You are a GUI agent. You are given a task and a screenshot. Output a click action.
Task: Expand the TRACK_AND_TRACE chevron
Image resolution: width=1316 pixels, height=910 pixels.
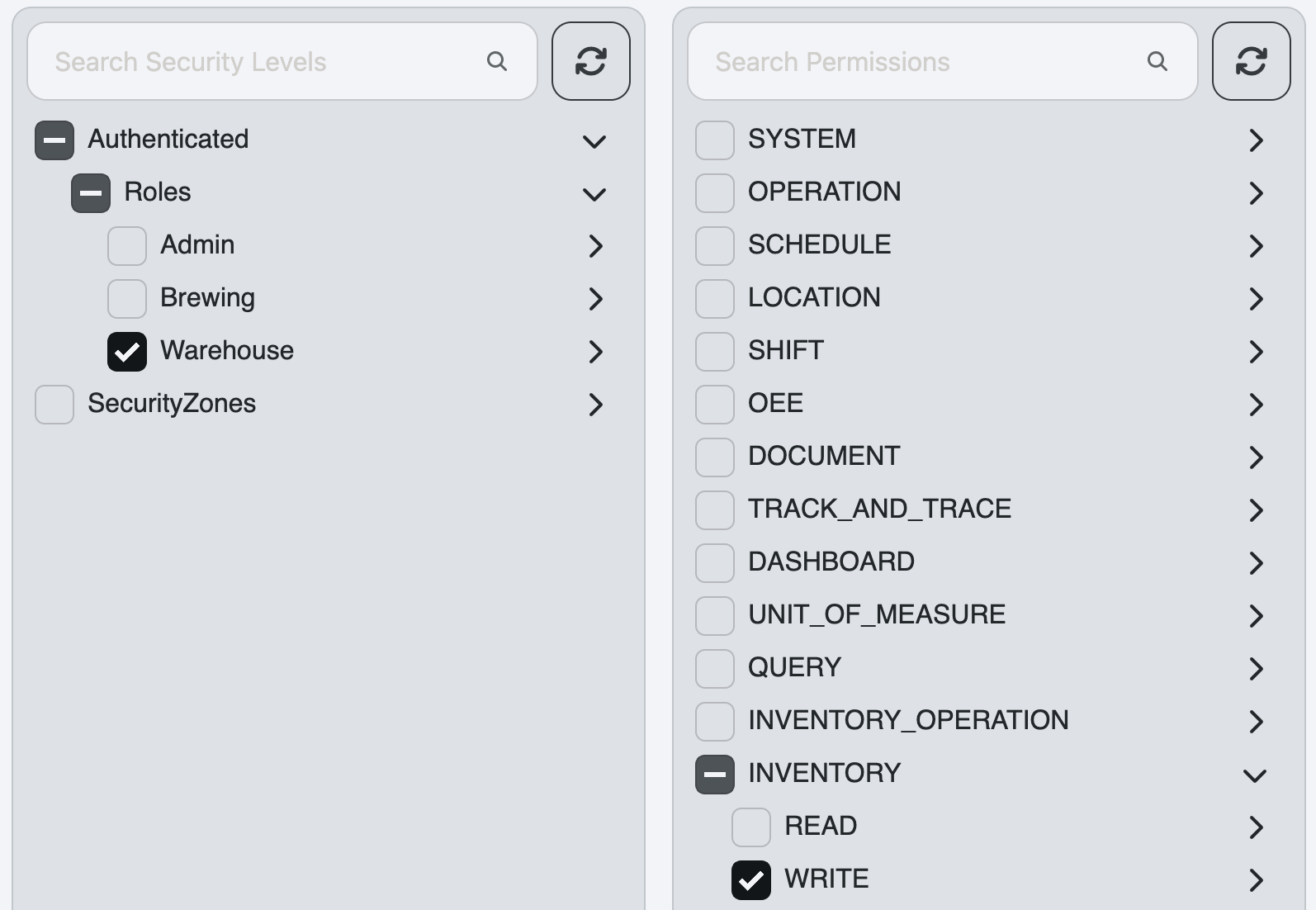pyautogui.click(x=1256, y=510)
